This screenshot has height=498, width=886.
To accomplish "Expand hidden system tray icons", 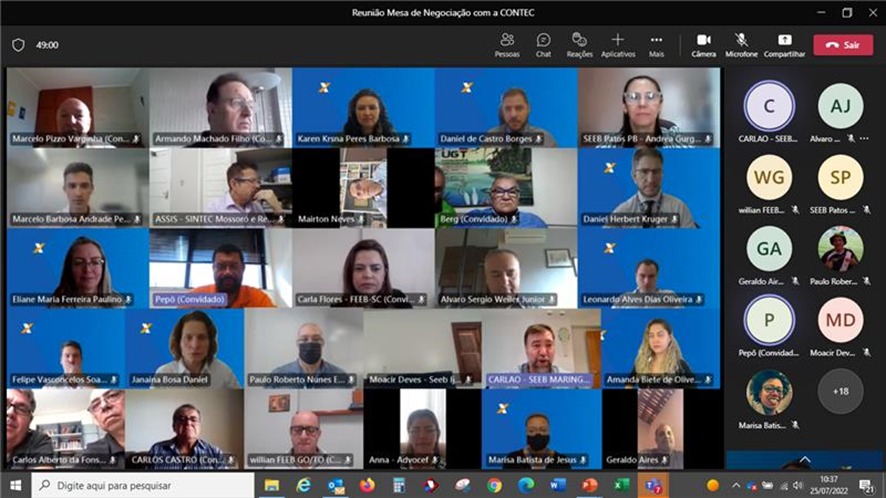I will pos(735,486).
